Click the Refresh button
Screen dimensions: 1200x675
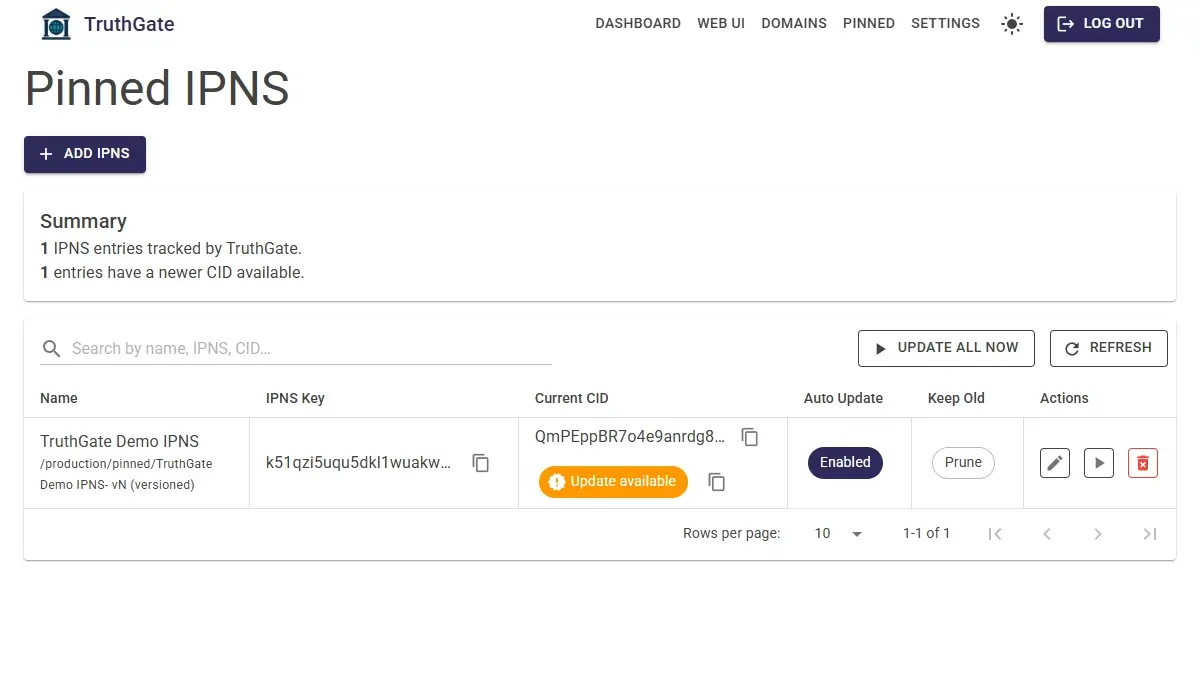[x=1109, y=348]
